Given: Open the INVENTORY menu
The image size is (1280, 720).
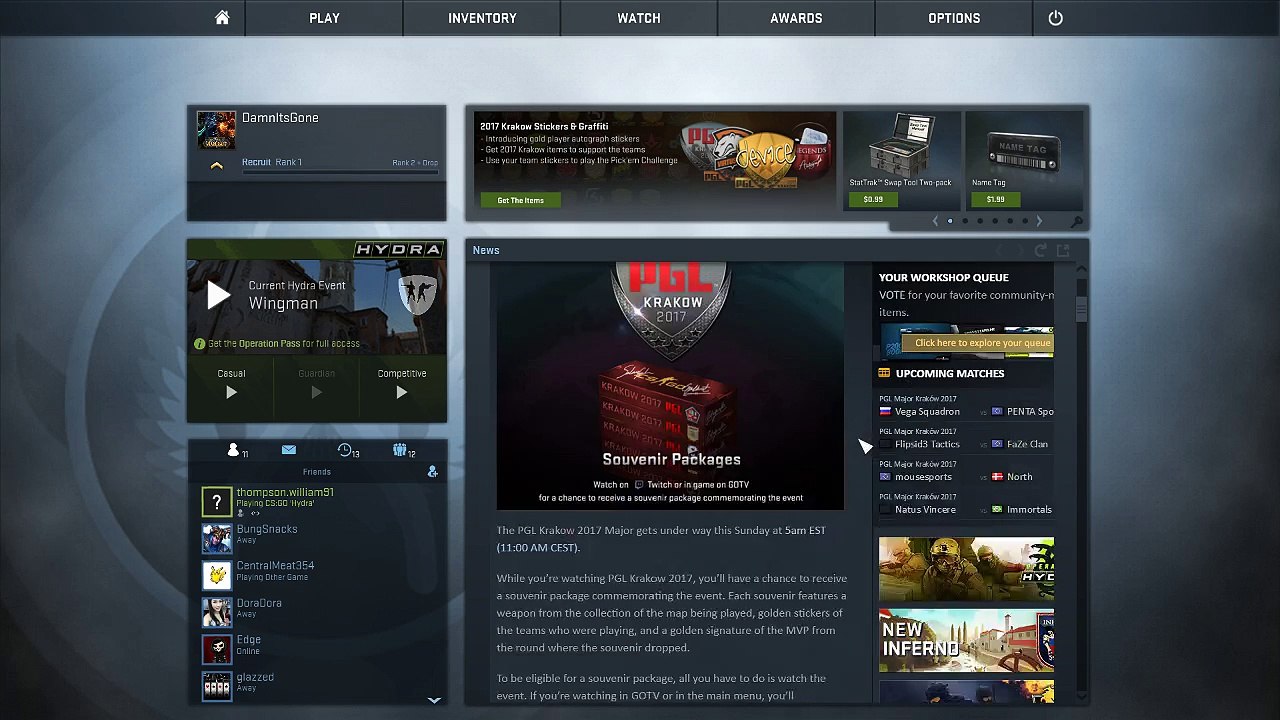Looking at the screenshot, I should coord(482,18).
